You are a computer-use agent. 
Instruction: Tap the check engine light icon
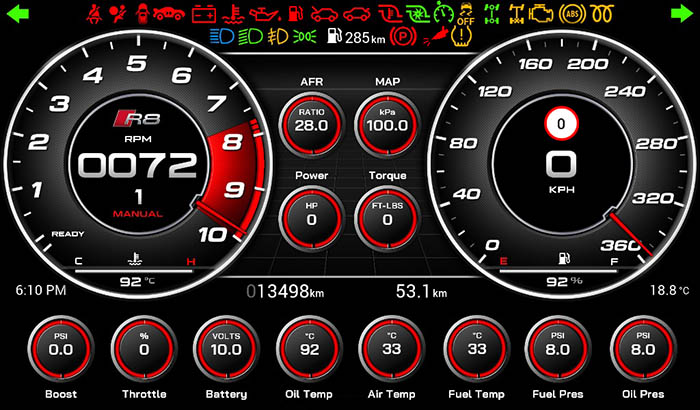541,14
